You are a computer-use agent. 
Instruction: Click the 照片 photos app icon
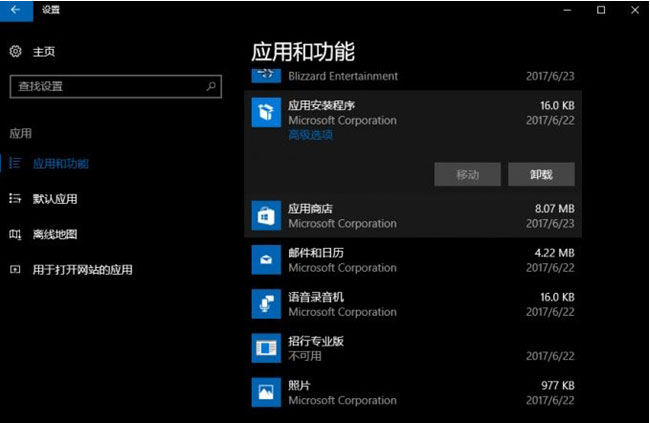point(266,392)
